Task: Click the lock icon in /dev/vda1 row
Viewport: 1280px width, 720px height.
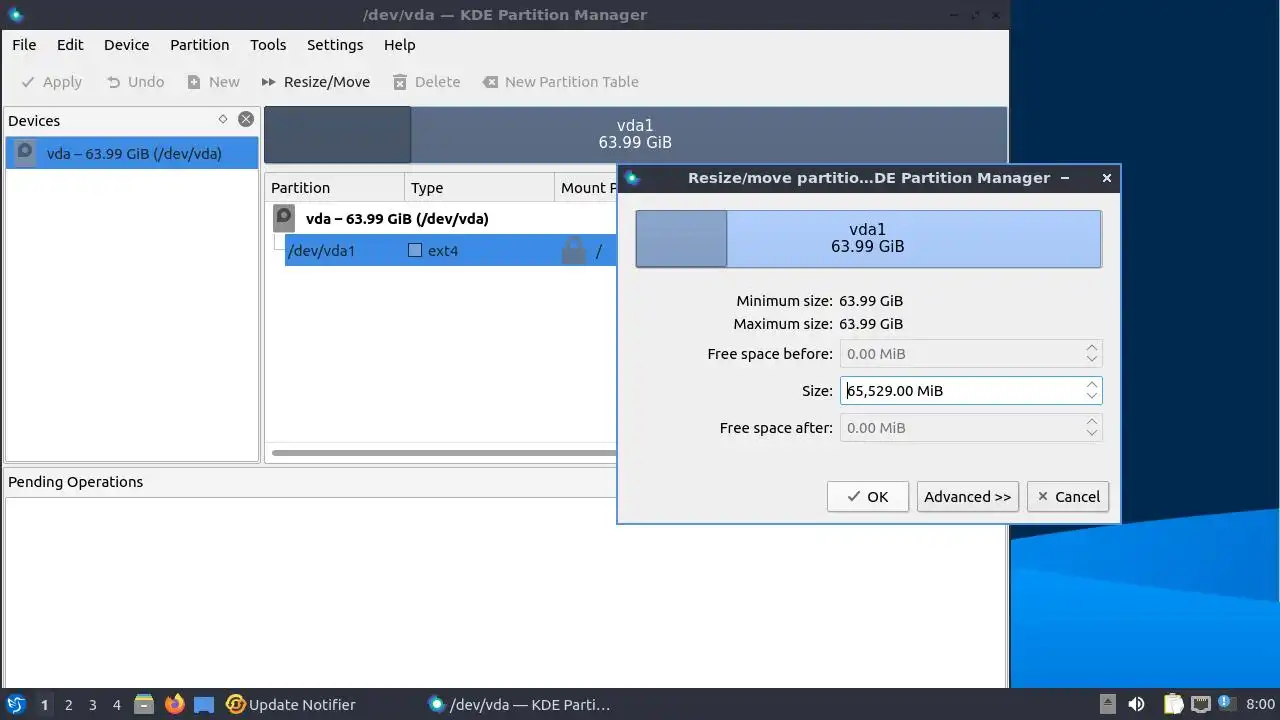Action: pyautogui.click(x=573, y=250)
